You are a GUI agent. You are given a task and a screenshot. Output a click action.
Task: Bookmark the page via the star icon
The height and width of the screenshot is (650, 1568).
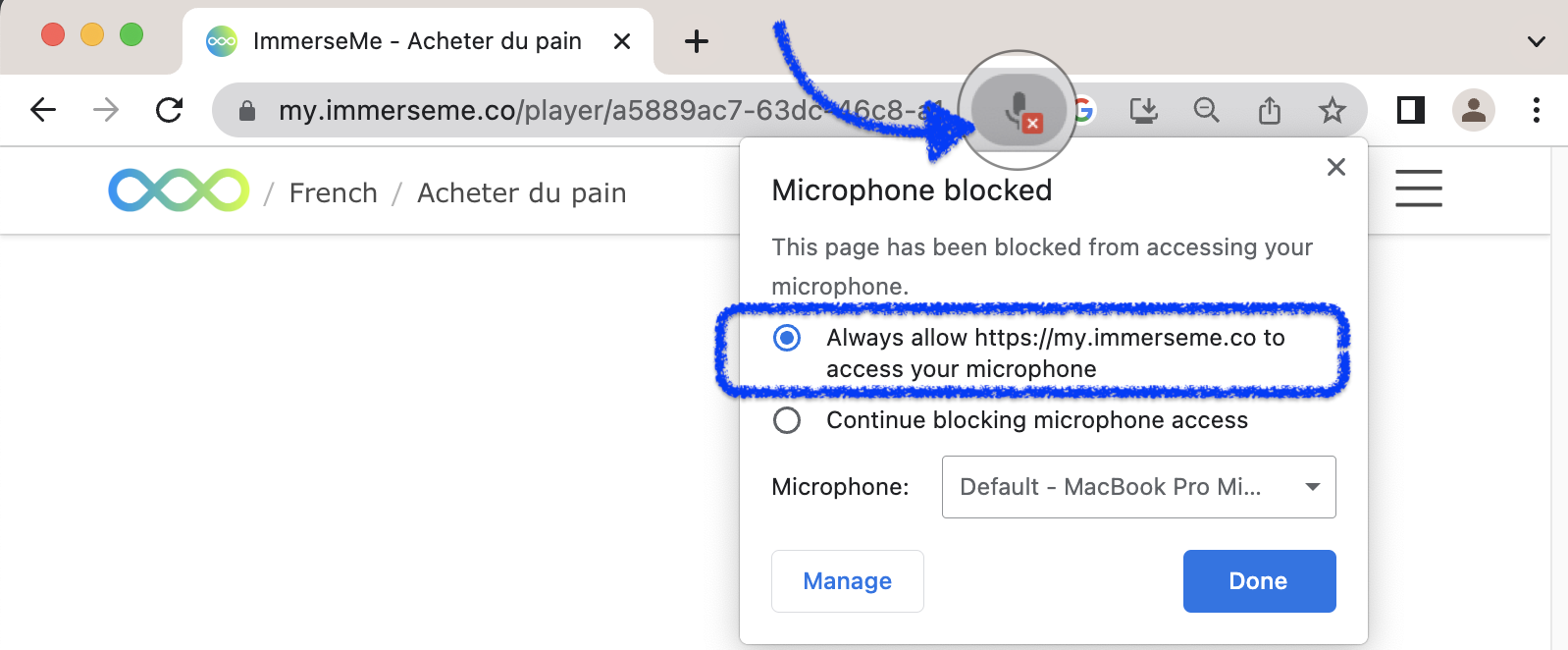tap(1333, 109)
